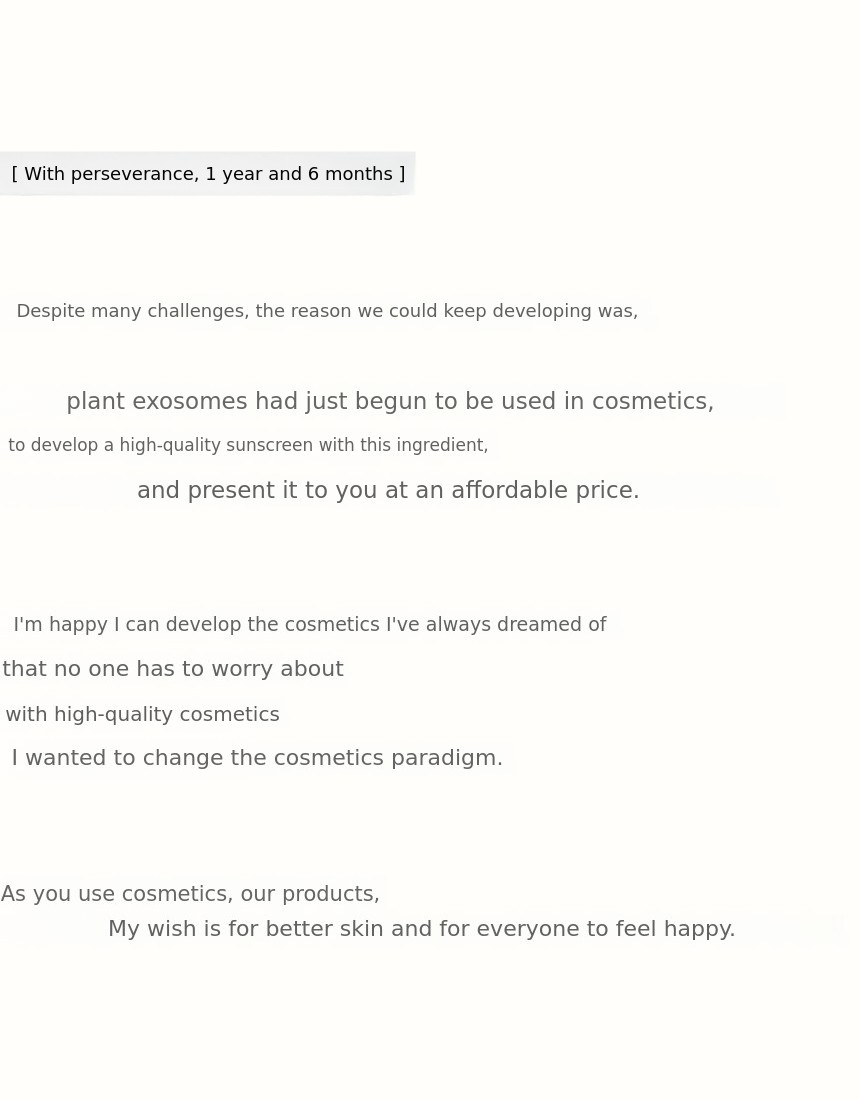This screenshot has height=1100, width=860.
Task: Click the "that no one has to worry about" text
Action: [x=173, y=669]
